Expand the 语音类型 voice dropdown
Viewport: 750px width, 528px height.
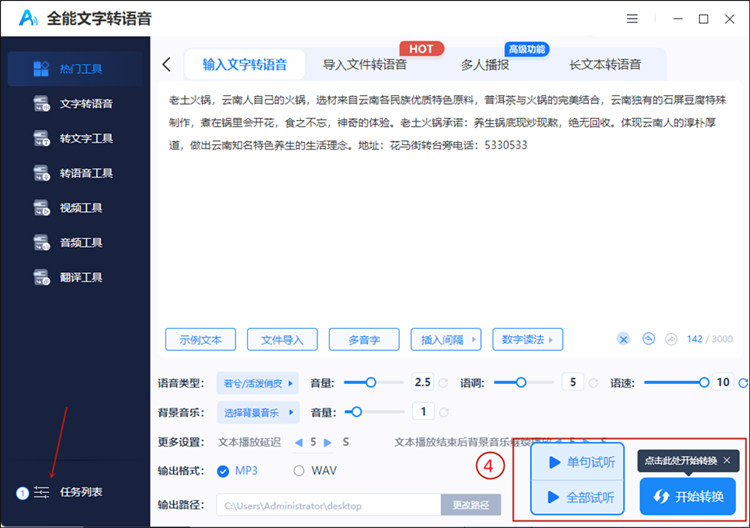click(x=260, y=383)
